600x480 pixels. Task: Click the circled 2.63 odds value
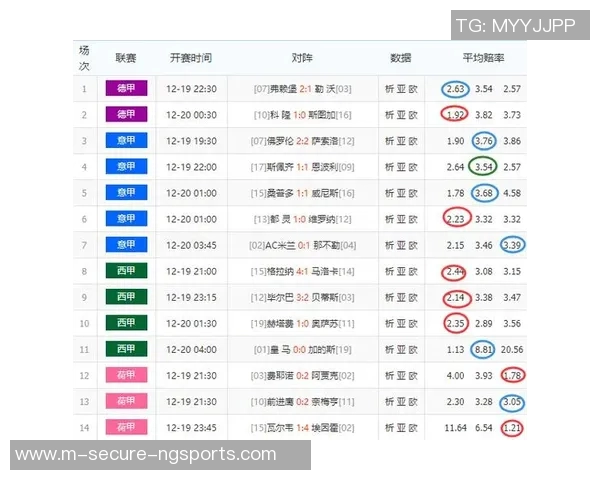(455, 89)
